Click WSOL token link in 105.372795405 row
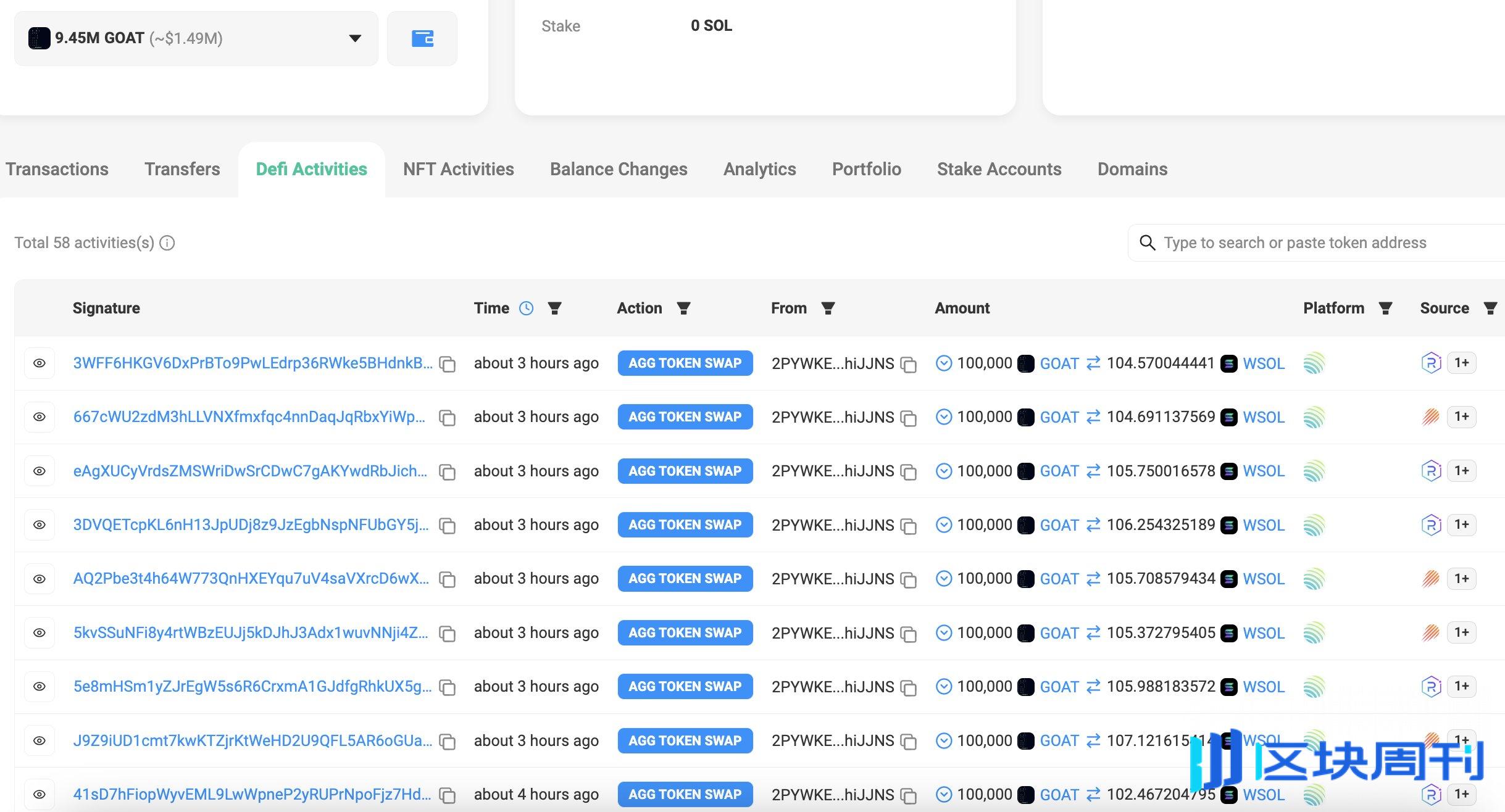1505x812 pixels. pos(1264,632)
